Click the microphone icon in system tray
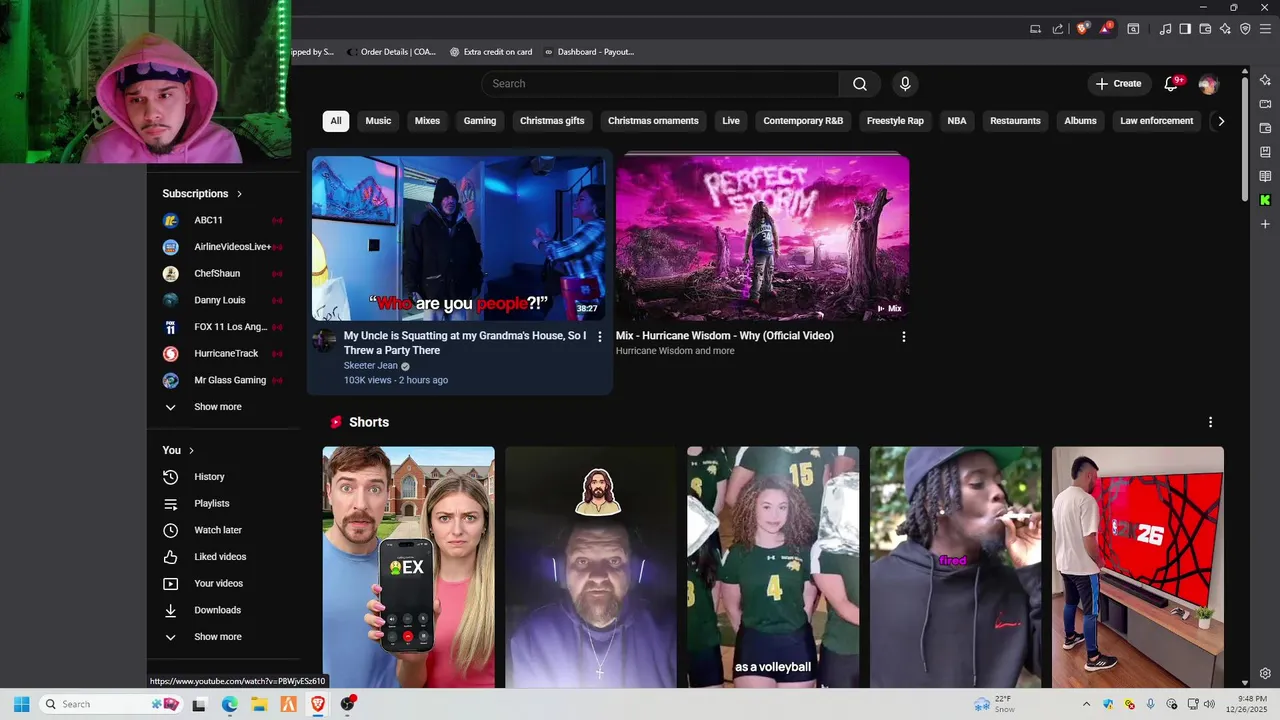The width and height of the screenshot is (1280, 720). [1151, 704]
